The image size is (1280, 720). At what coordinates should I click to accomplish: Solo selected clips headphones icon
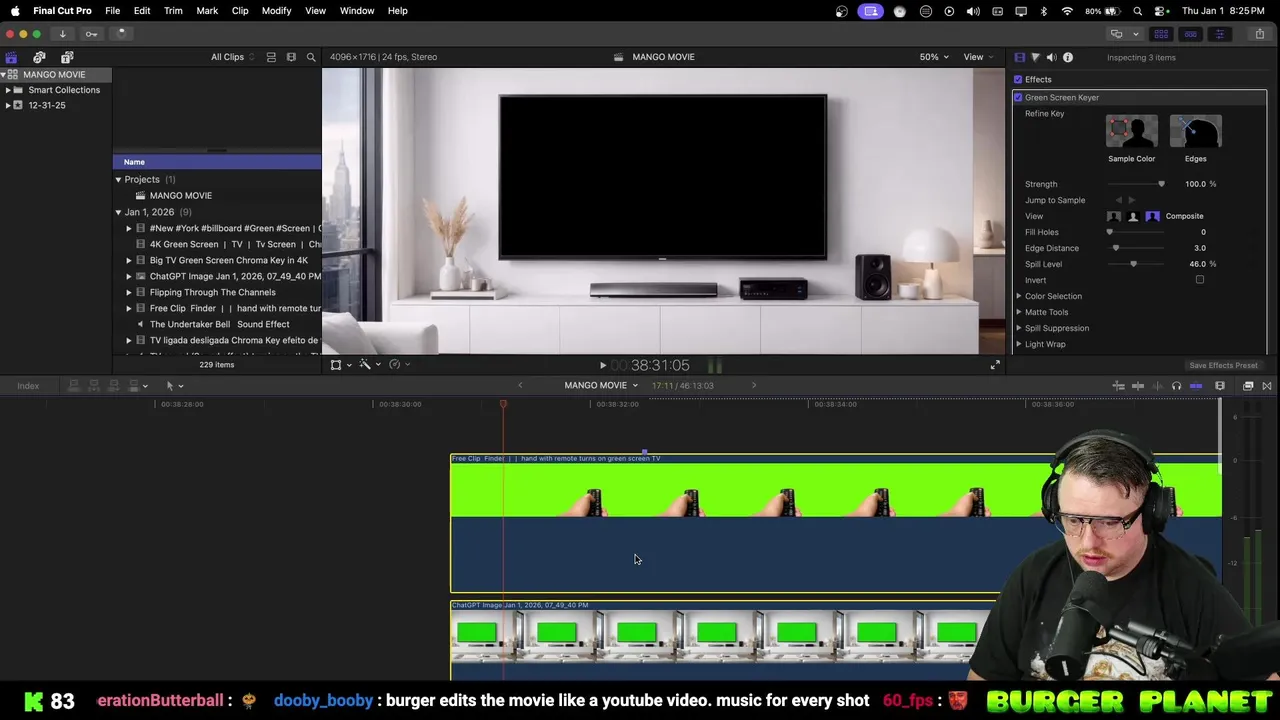click(x=1176, y=386)
